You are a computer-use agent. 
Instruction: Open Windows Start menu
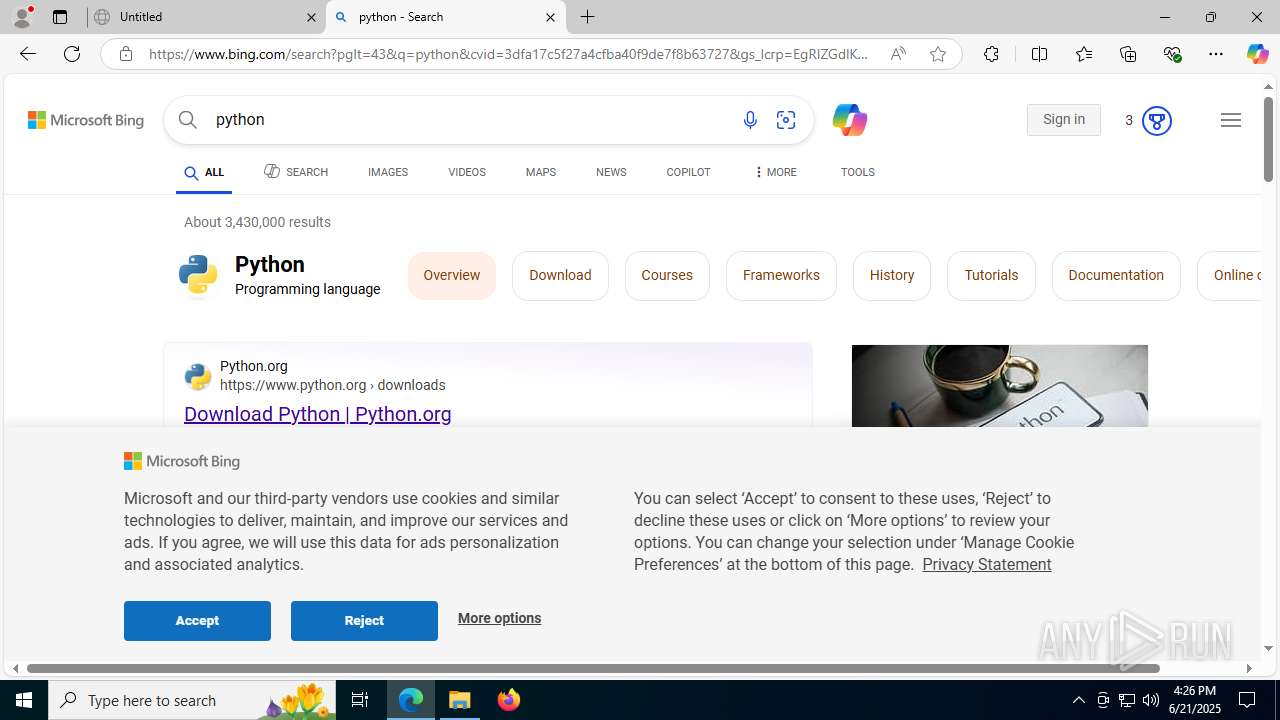coord(24,700)
